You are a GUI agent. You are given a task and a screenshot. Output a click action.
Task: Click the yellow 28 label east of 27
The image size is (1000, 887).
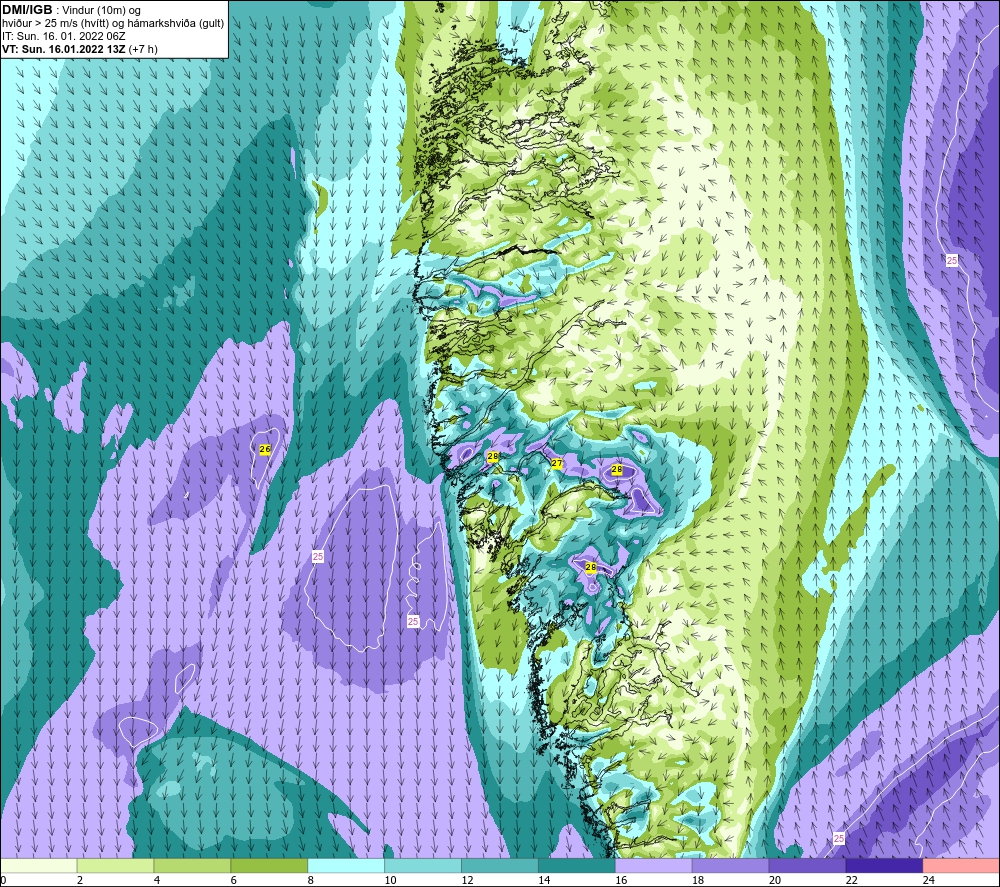point(617,469)
